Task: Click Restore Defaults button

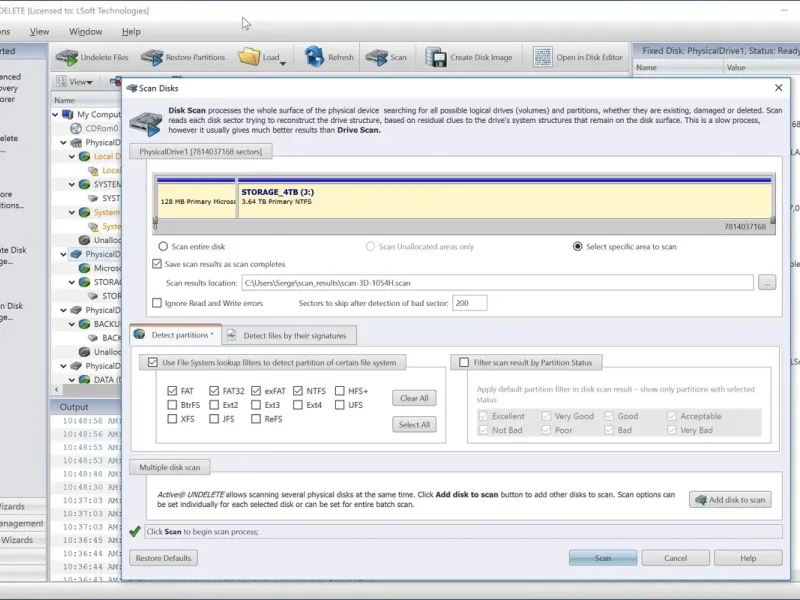Action: [x=163, y=558]
